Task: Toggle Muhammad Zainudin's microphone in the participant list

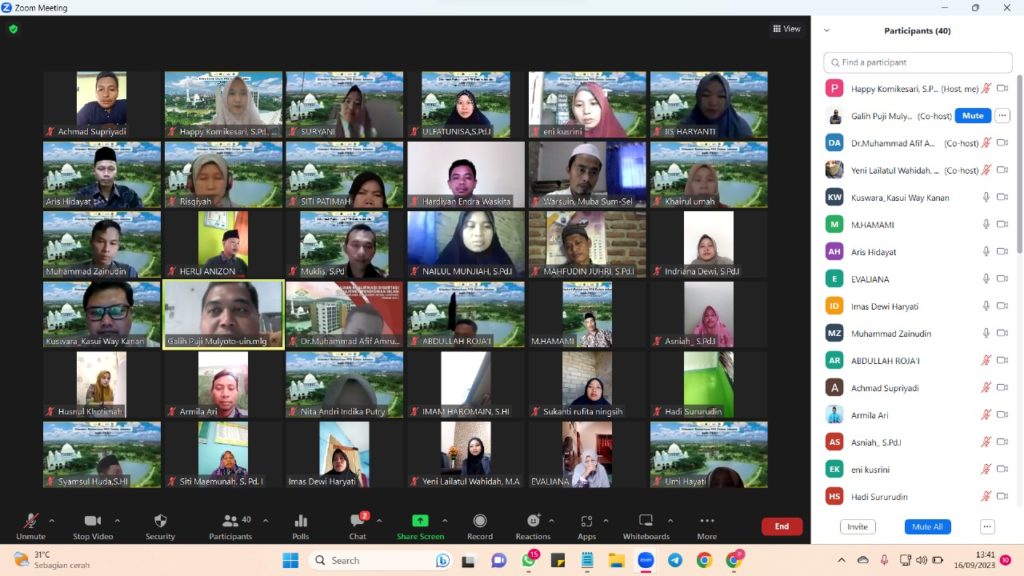Action: [986, 333]
